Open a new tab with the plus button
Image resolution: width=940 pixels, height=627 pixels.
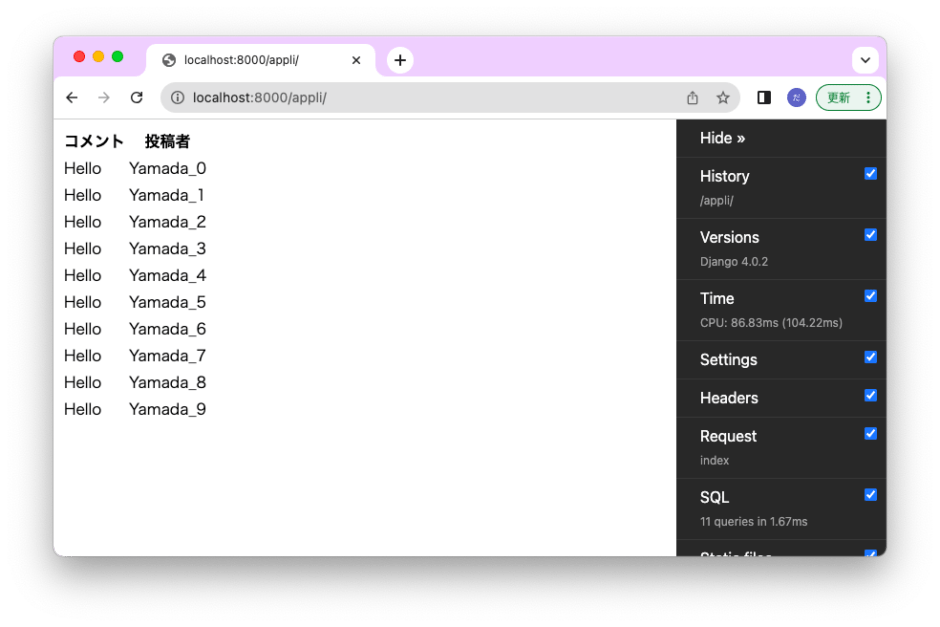[x=399, y=60]
